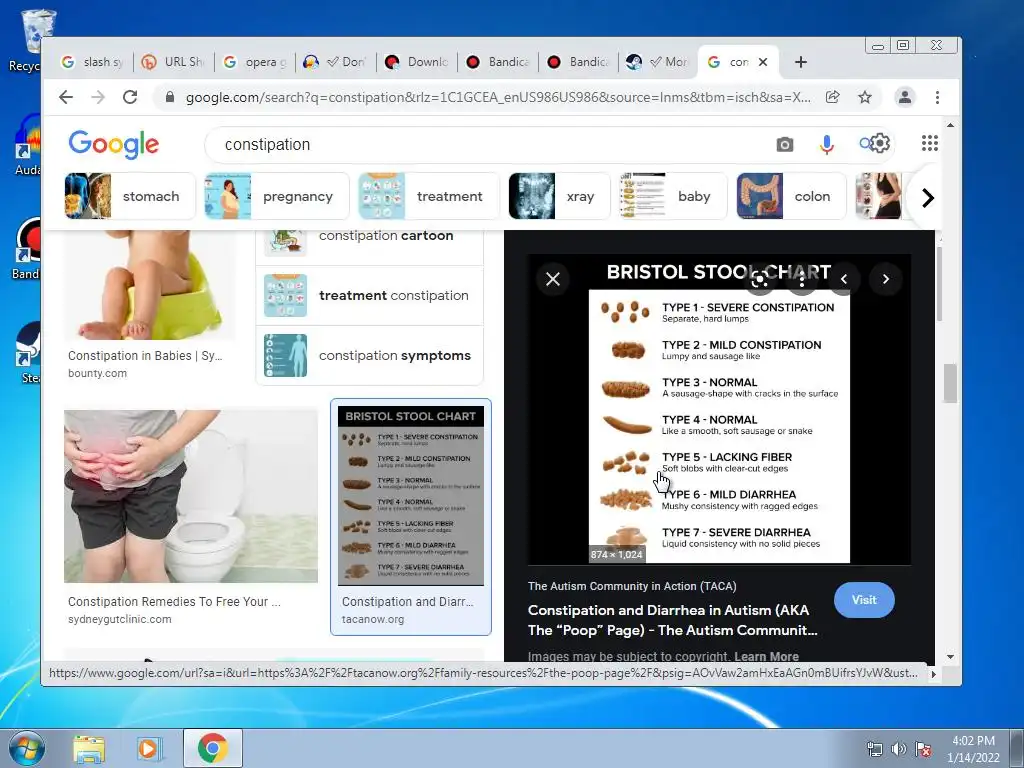
Task: Open Windows Explorer from taskbar
Action: pos(89,748)
